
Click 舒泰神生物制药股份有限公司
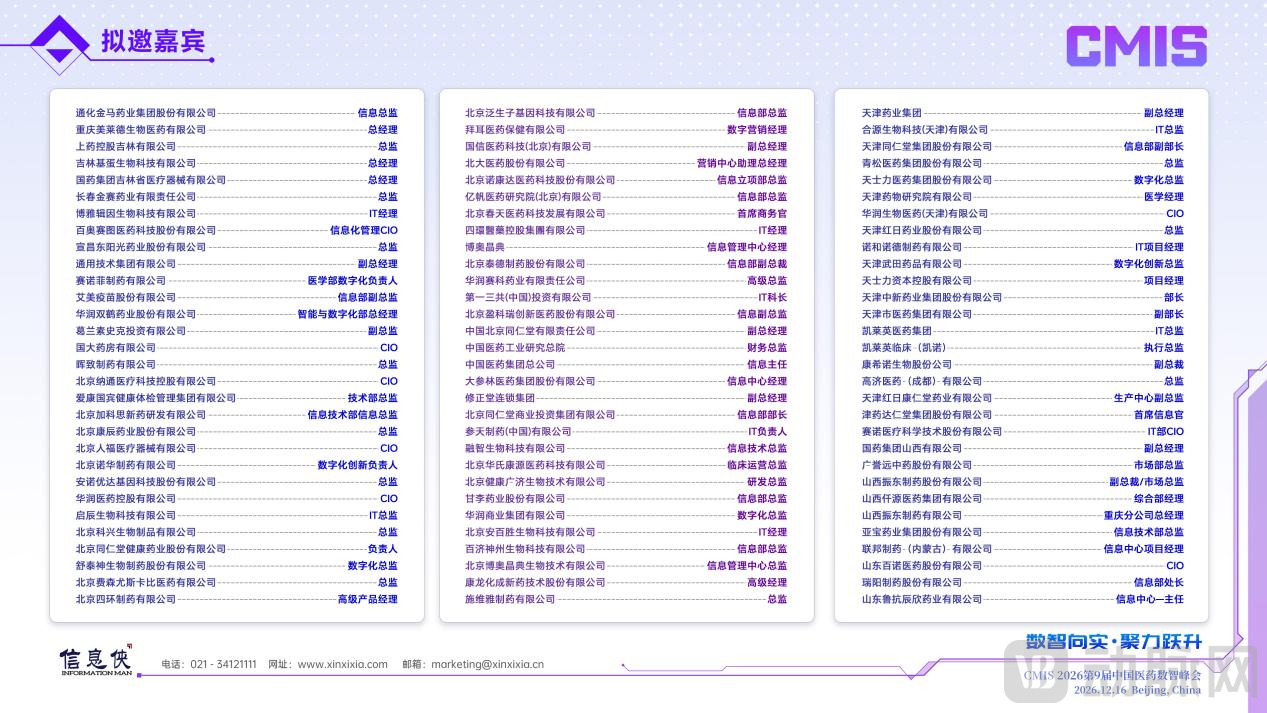coord(140,566)
